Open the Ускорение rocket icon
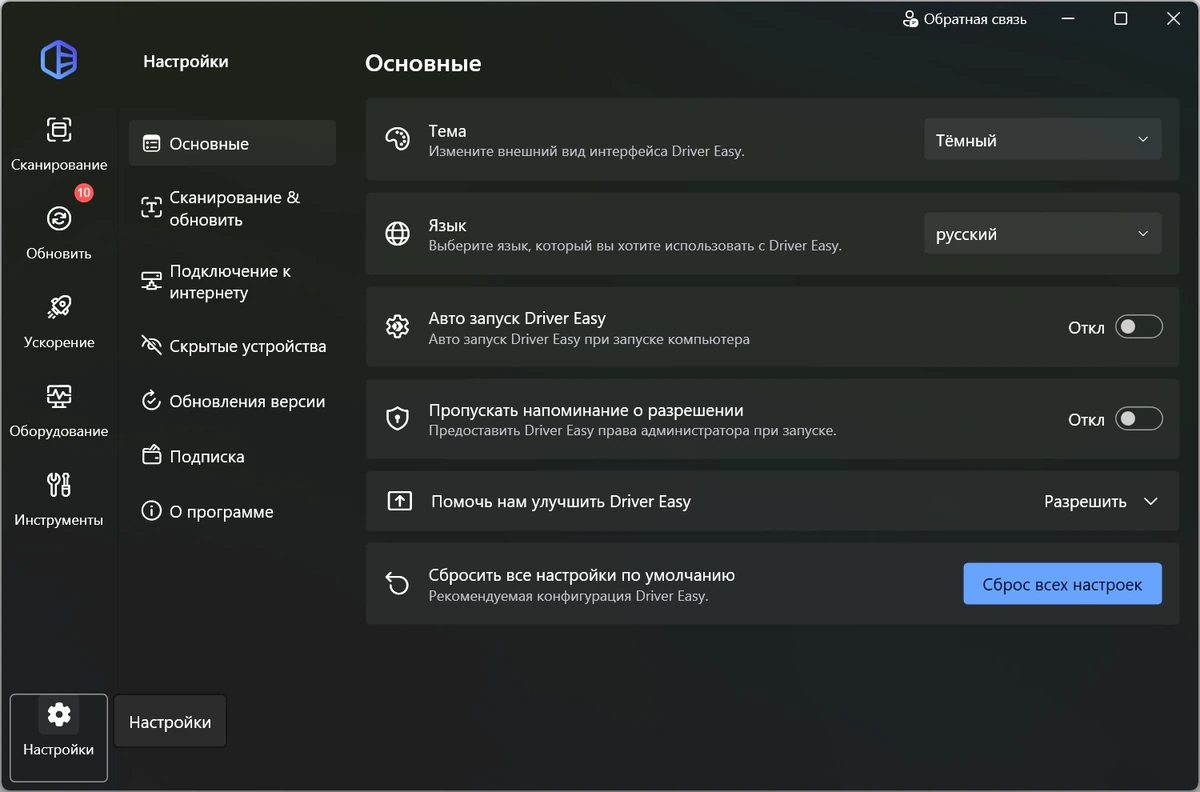This screenshot has height=792, width=1200. pos(59,307)
